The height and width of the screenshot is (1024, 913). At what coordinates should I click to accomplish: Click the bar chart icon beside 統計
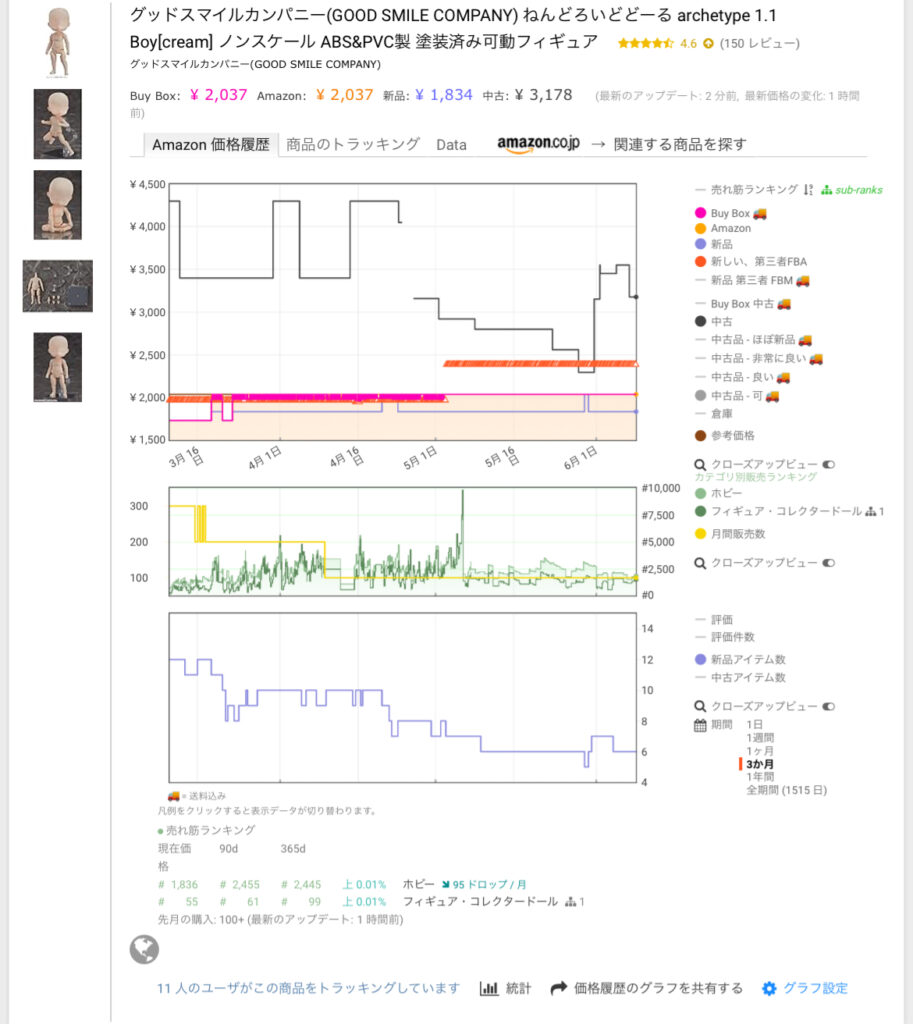pyautogui.click(x=489, y=989)
